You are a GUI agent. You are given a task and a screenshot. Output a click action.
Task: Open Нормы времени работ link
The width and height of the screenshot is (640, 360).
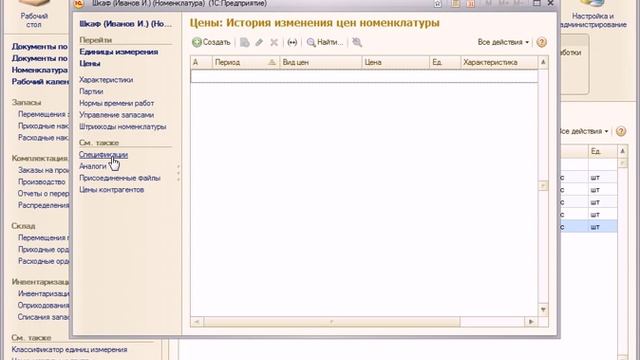coord(117,103)
